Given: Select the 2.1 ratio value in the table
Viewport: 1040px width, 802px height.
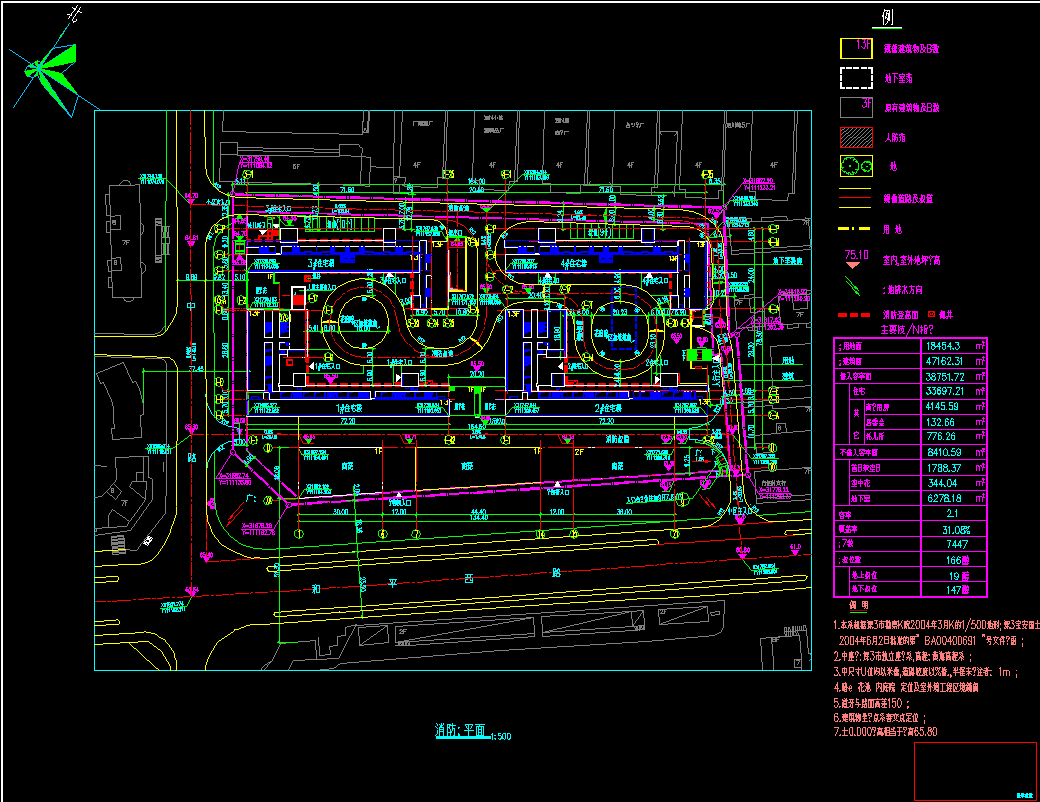Looking at the screenshot, I should click(952, 513).
